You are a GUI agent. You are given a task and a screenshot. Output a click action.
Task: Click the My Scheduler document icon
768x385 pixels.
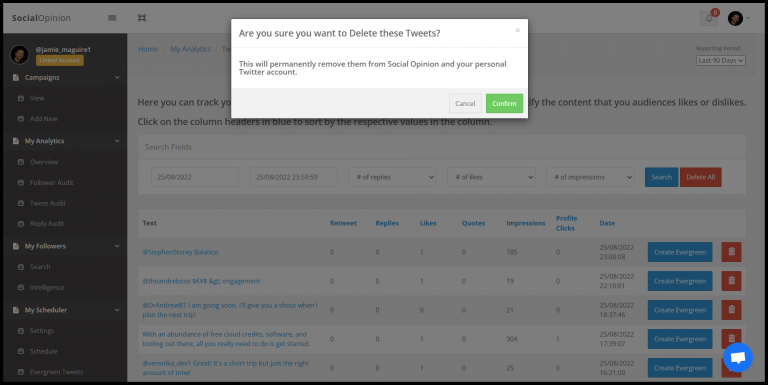click(16, 310)
